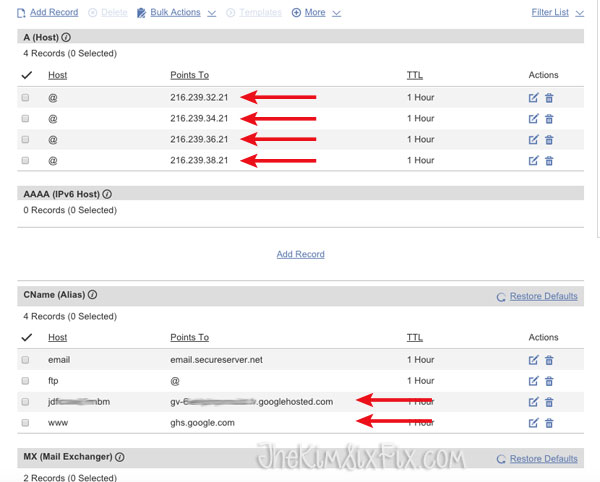Viewport: 600px width, 482px height.
Task: Click Add Record in the top toolbar
Action: pos(54,12)
